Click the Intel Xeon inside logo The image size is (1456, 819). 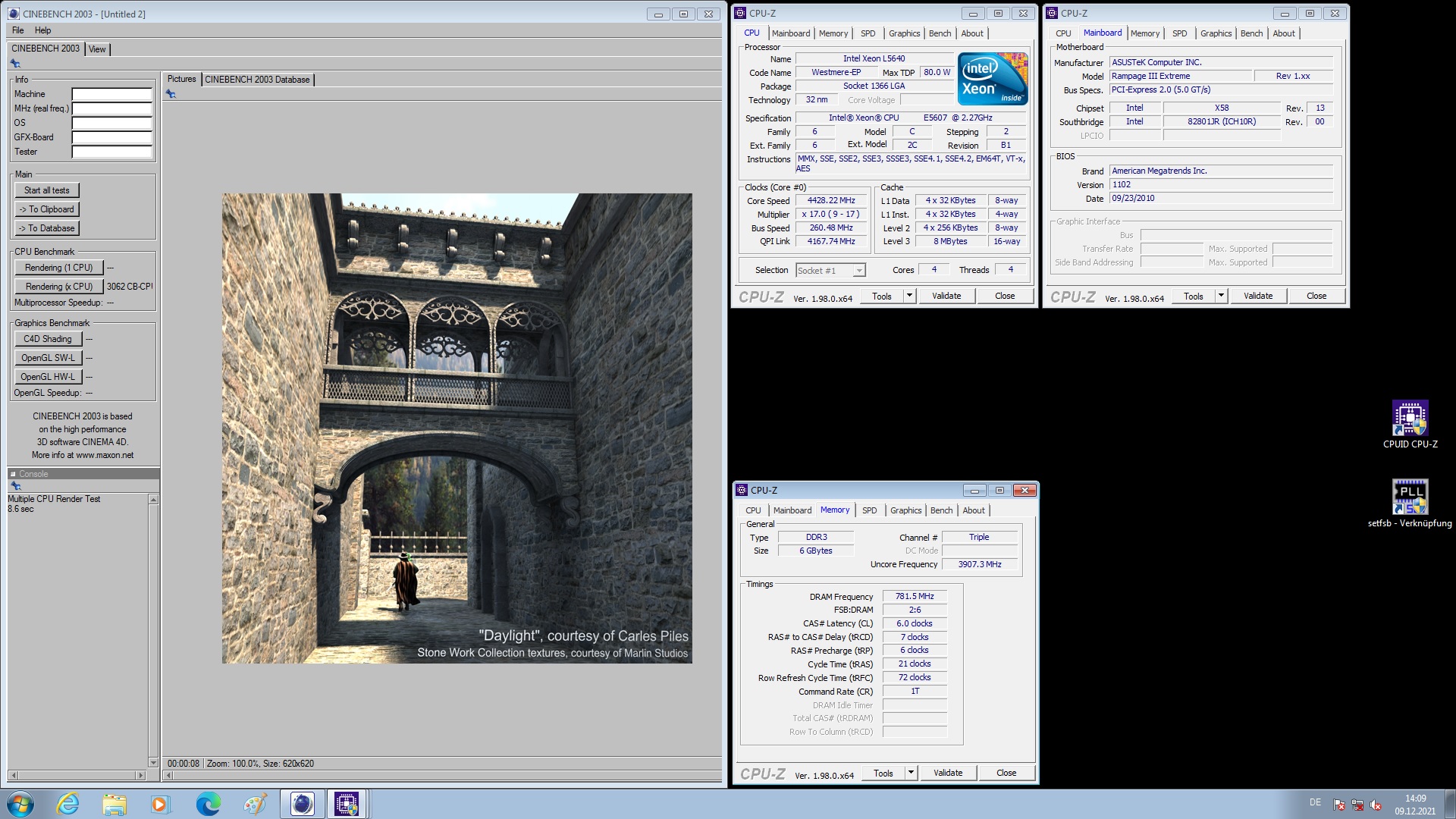pyautogui.click(x=993, y=78)
